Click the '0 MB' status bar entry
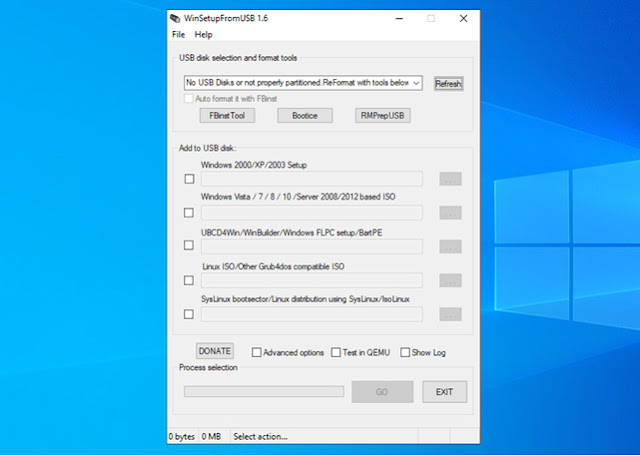 pos(211,436)
